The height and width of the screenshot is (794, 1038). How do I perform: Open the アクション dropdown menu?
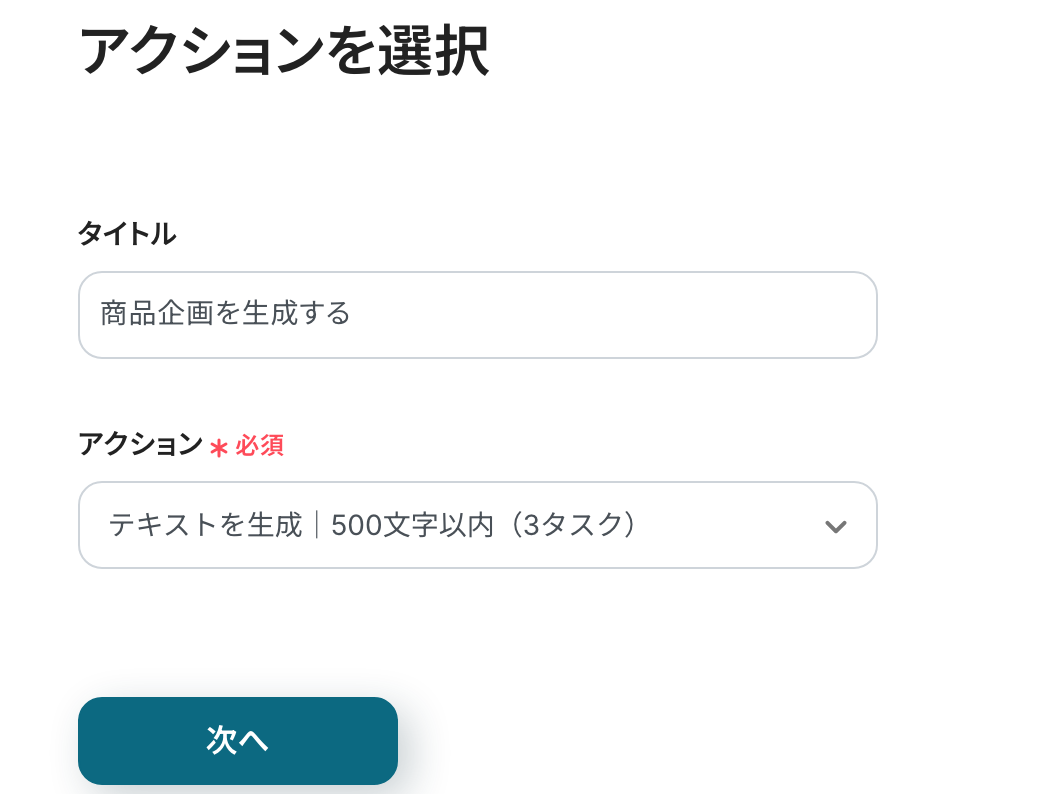click(x=477, y=525)
